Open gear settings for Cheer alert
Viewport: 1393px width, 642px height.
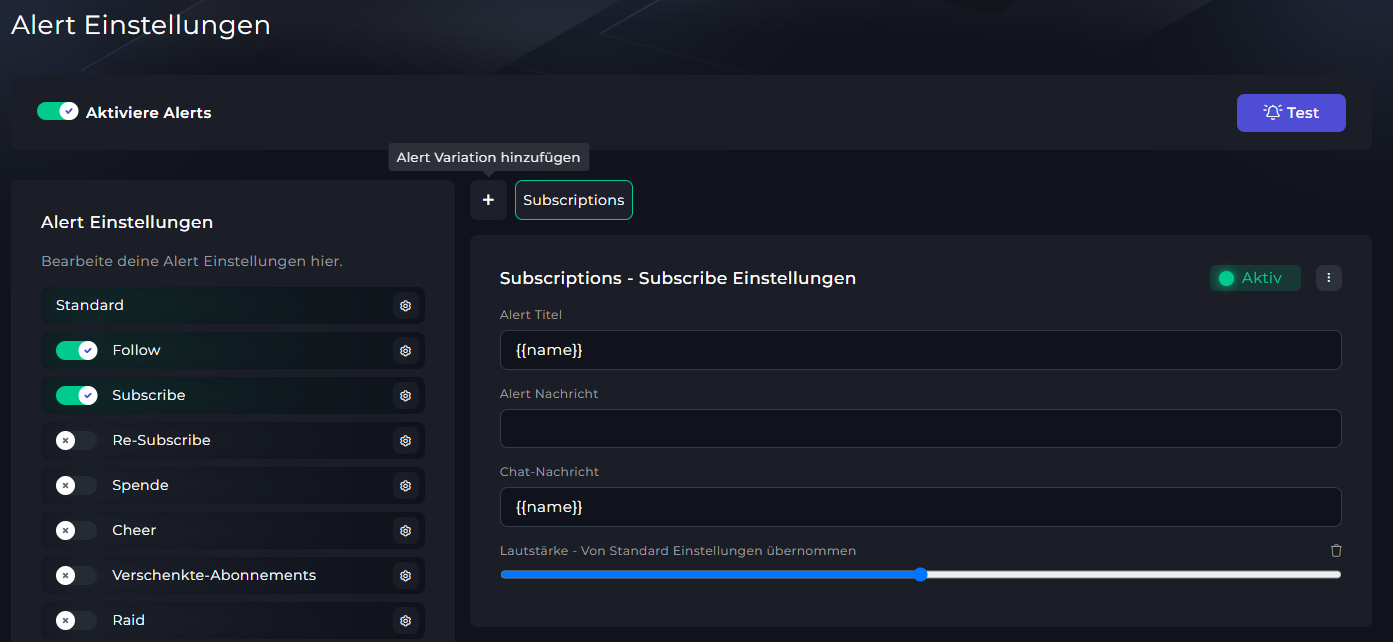click(x=405, y=530)
